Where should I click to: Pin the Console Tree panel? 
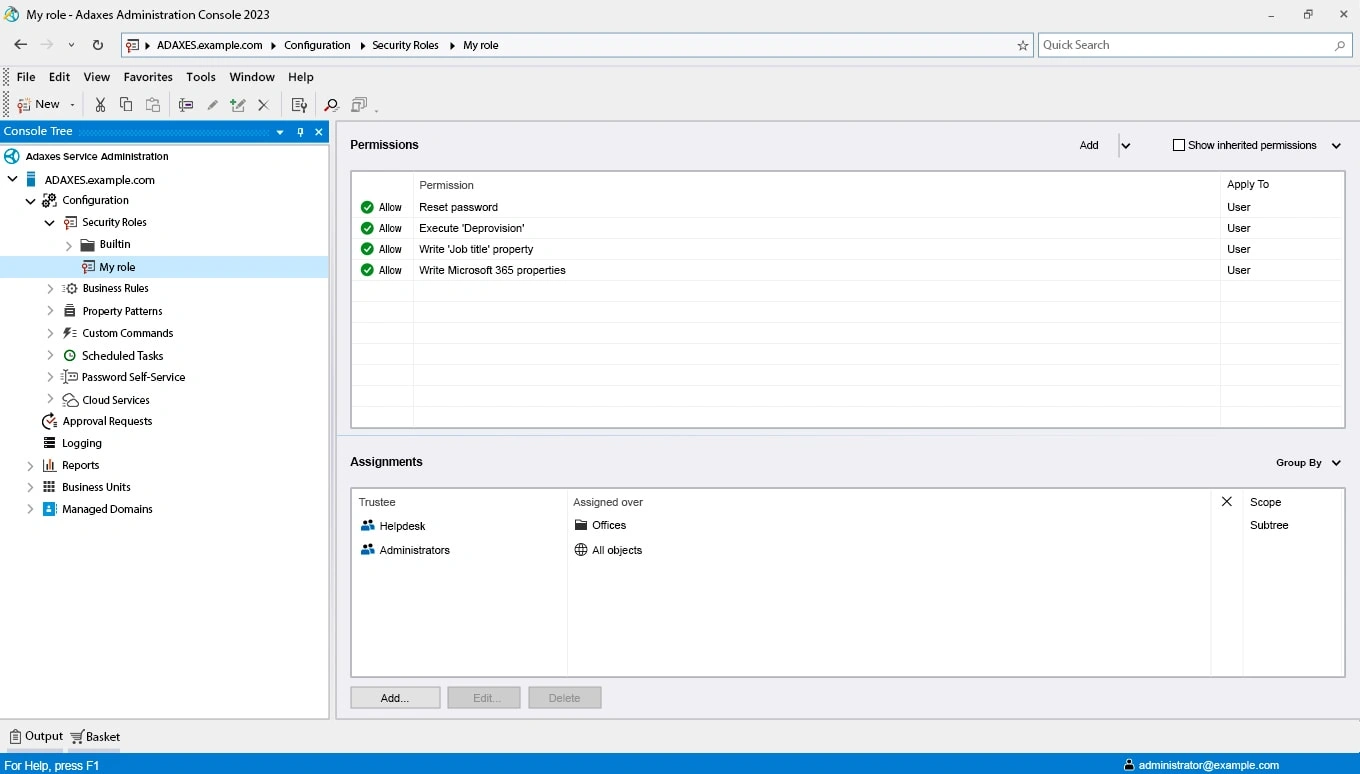click(300, 132)
